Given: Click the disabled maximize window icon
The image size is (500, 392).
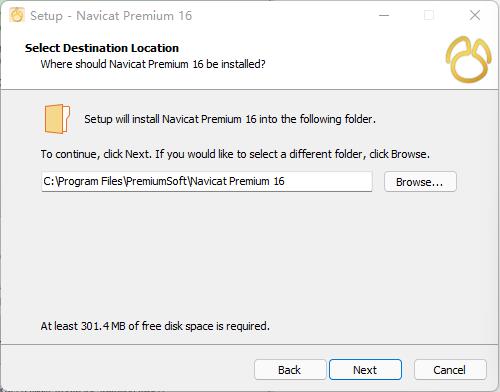Looking at the screenshot, I should pos(429,15).
